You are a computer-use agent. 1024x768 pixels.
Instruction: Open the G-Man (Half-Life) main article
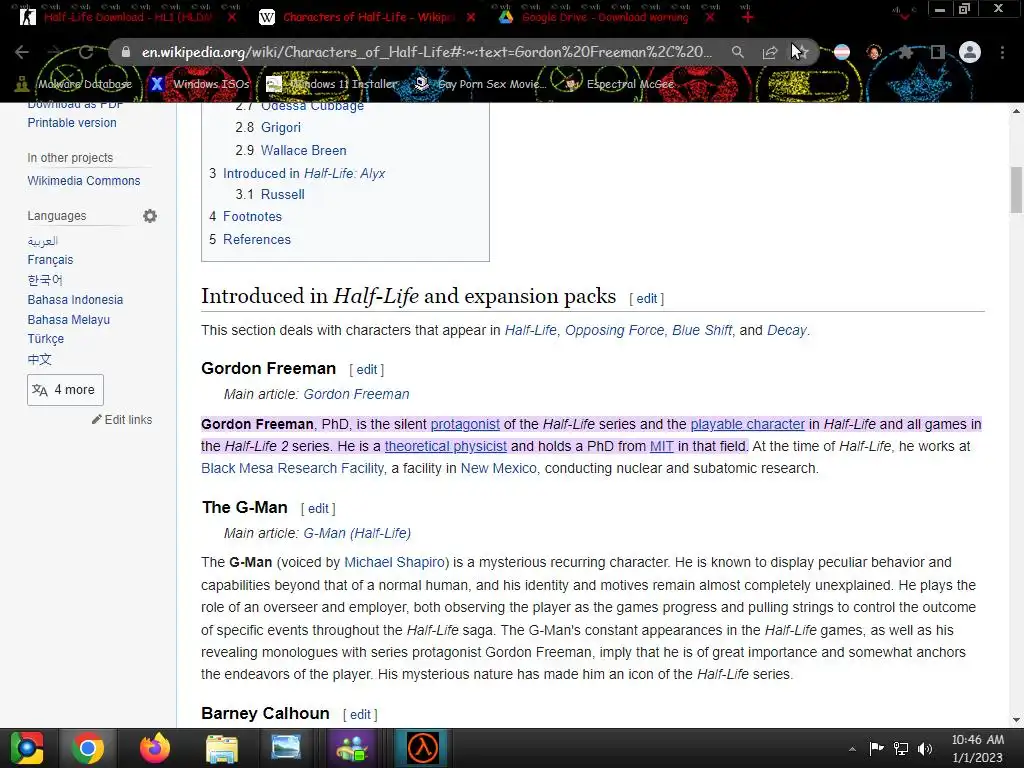coord(357,534)
